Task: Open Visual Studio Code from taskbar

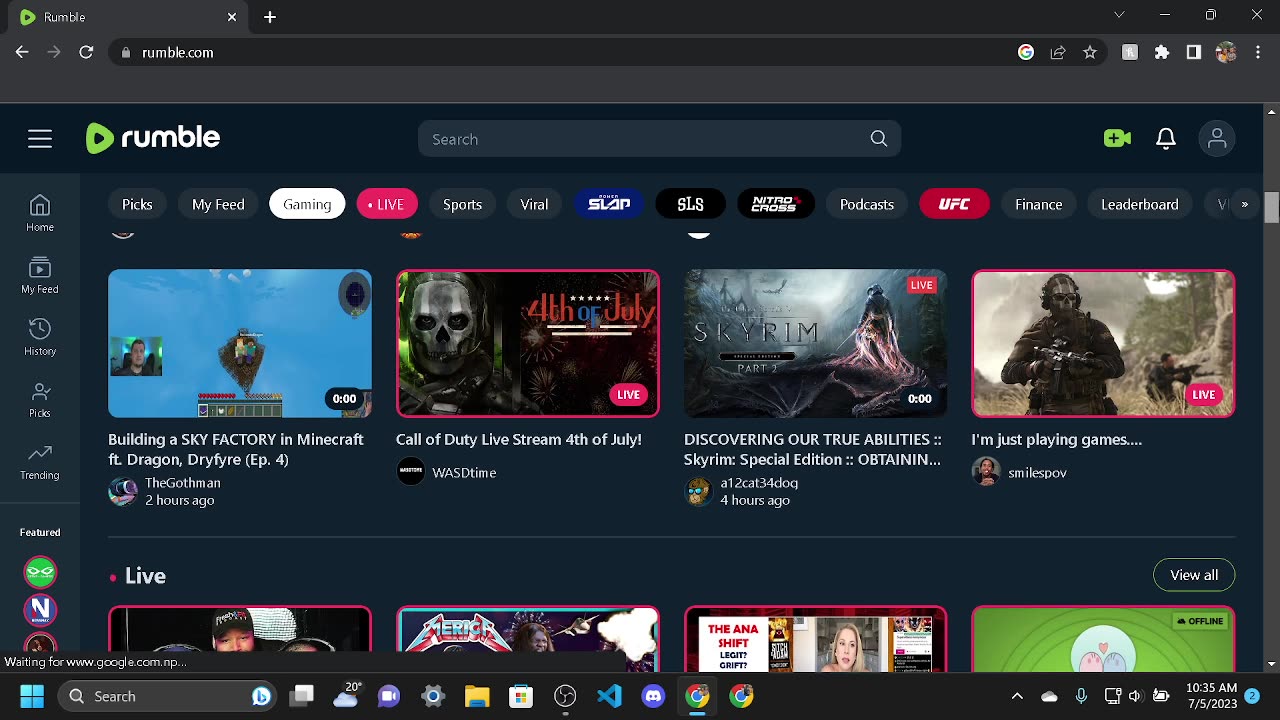Action: pos(609,696)
